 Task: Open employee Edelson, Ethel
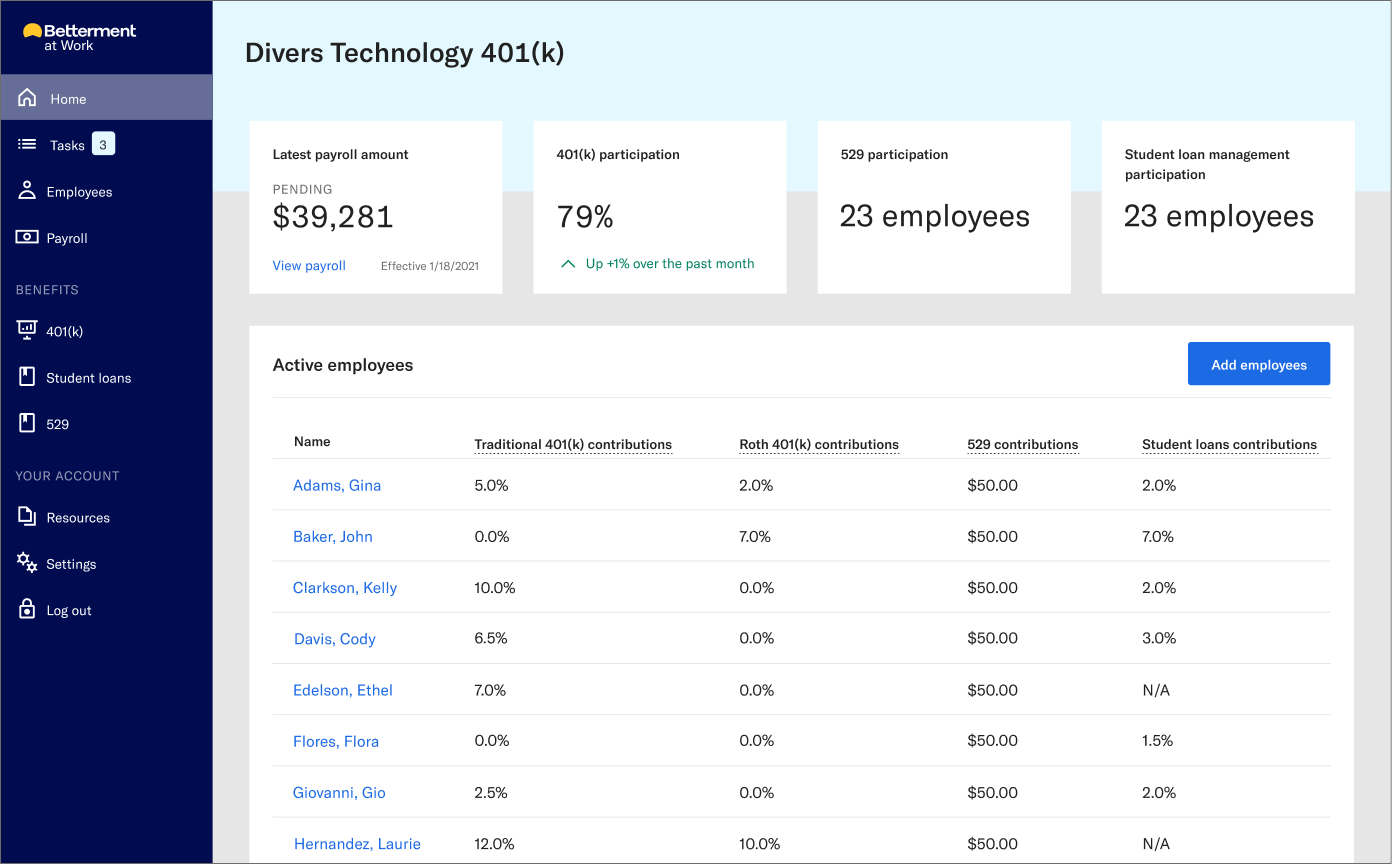pos(343,690)
